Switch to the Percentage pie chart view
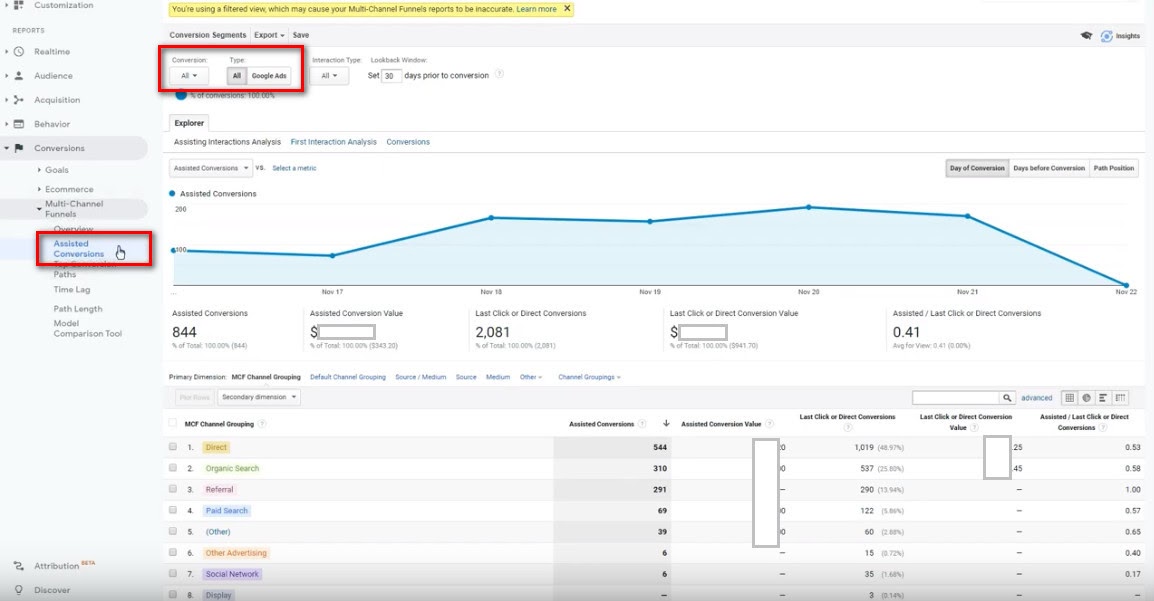This screenshot has height=601, width=1154. click(x=1086, y=398)
